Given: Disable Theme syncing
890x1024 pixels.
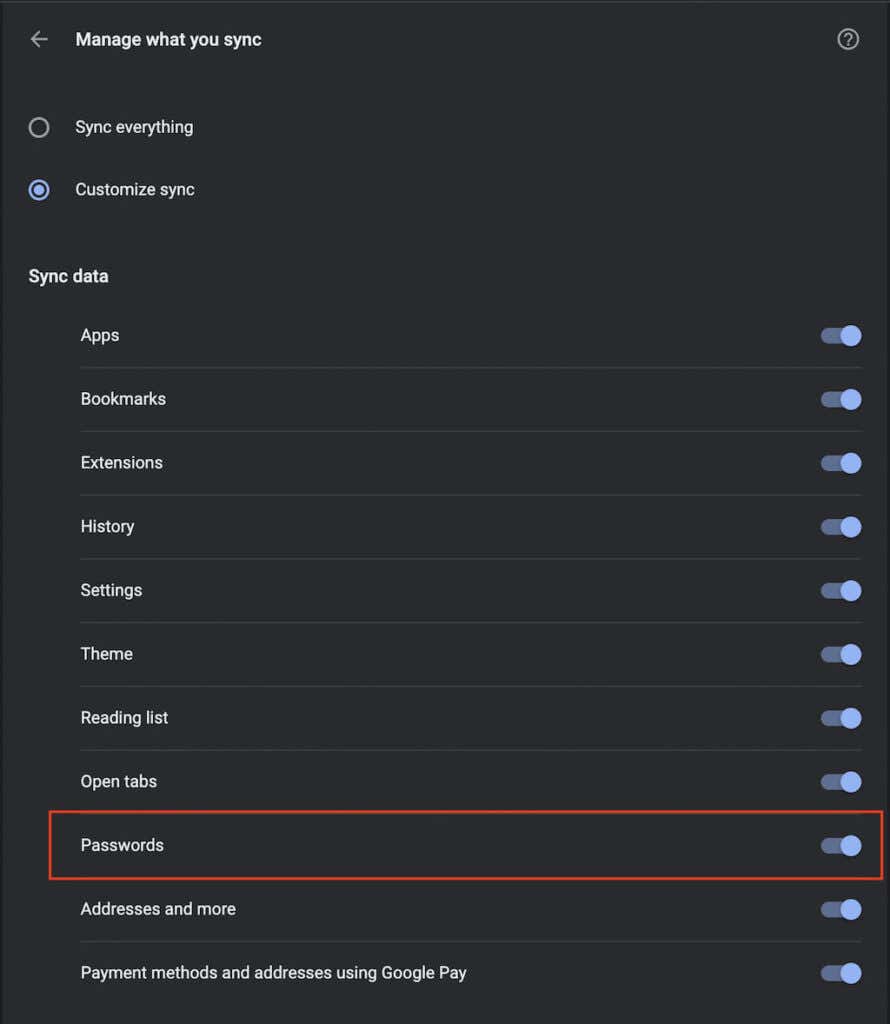Looking at the screenshot, I should [x=840, y=654].
